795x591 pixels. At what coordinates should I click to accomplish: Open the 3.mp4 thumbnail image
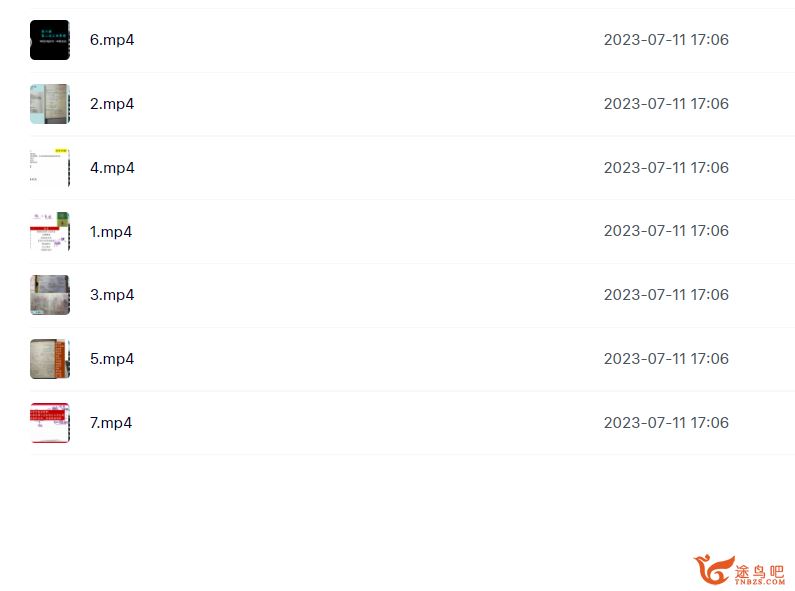click(50, 295)
